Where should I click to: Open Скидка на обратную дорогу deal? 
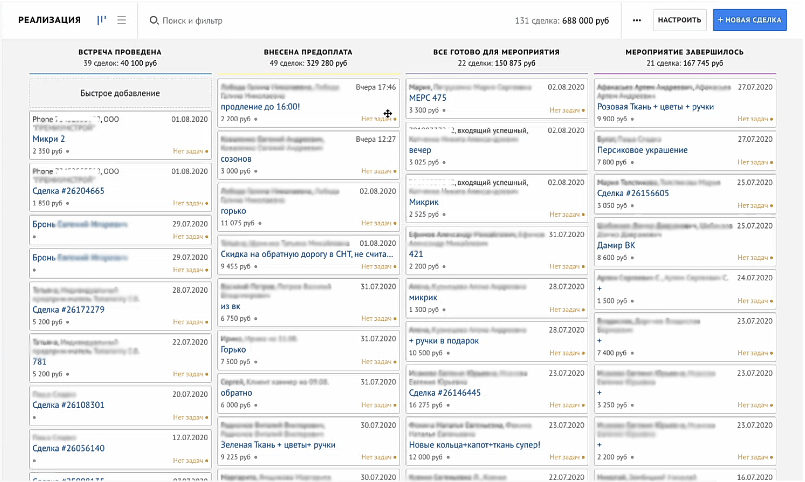coord(307,254)
